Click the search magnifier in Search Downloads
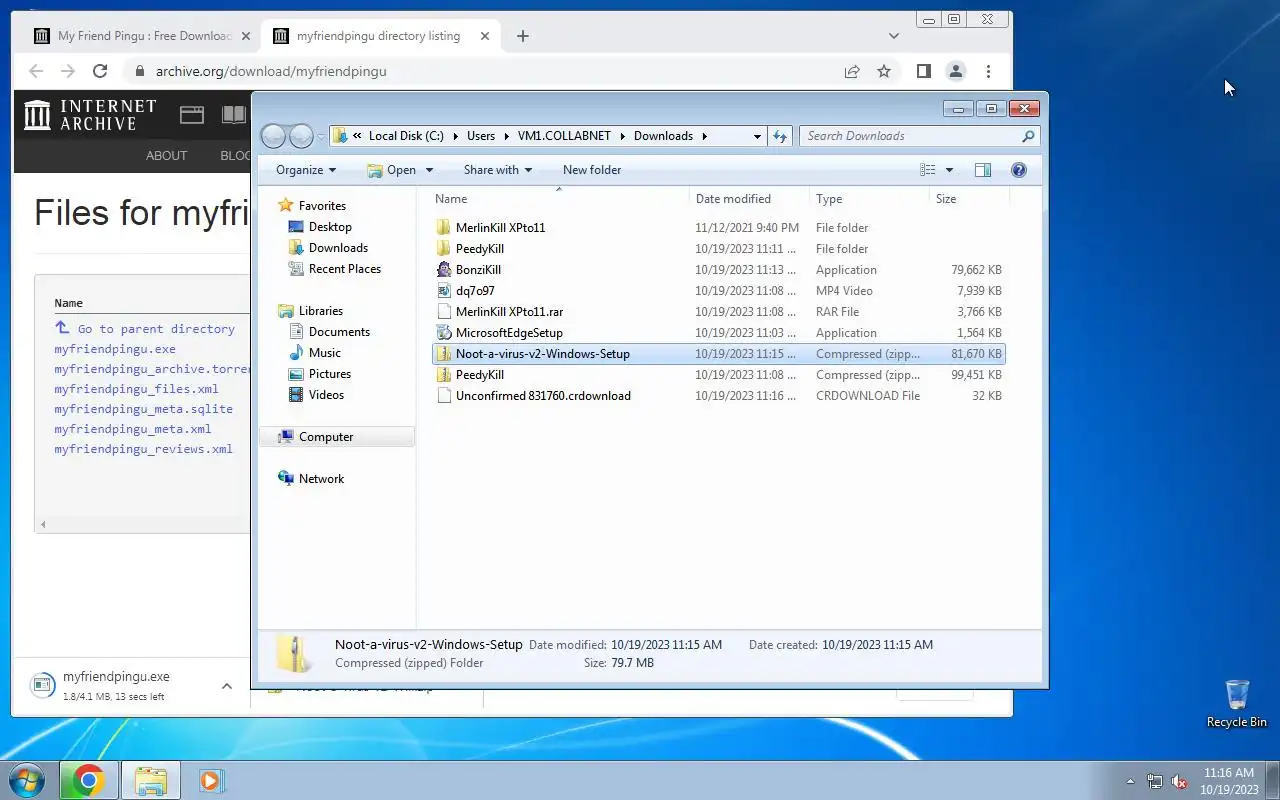 [1028, 136]
